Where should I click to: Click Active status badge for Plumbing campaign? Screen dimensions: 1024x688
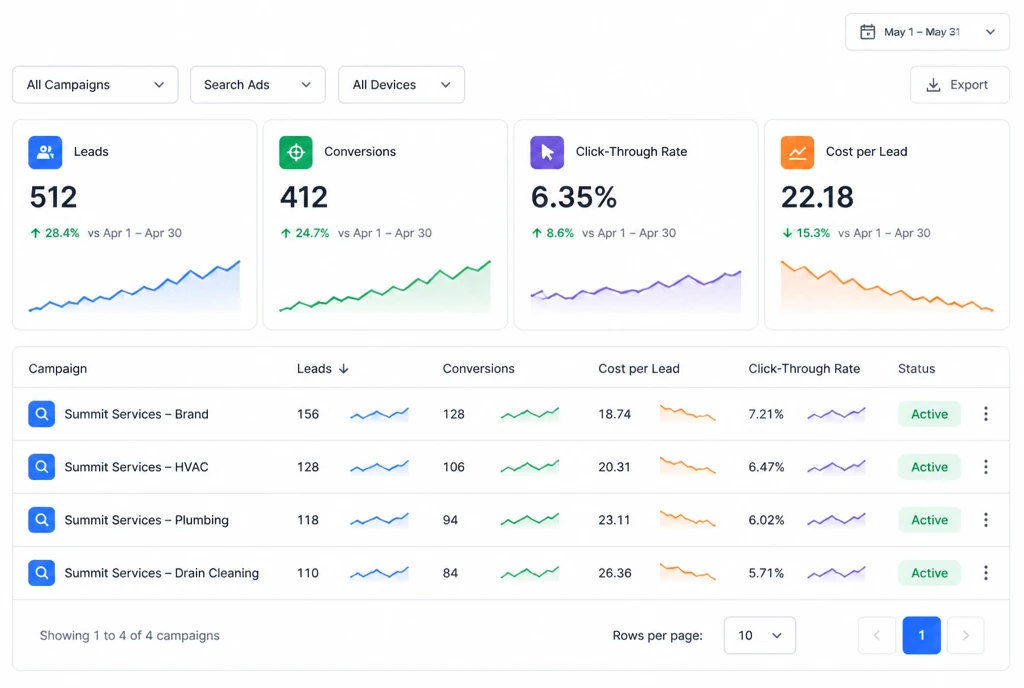click(x=929, y=520)
